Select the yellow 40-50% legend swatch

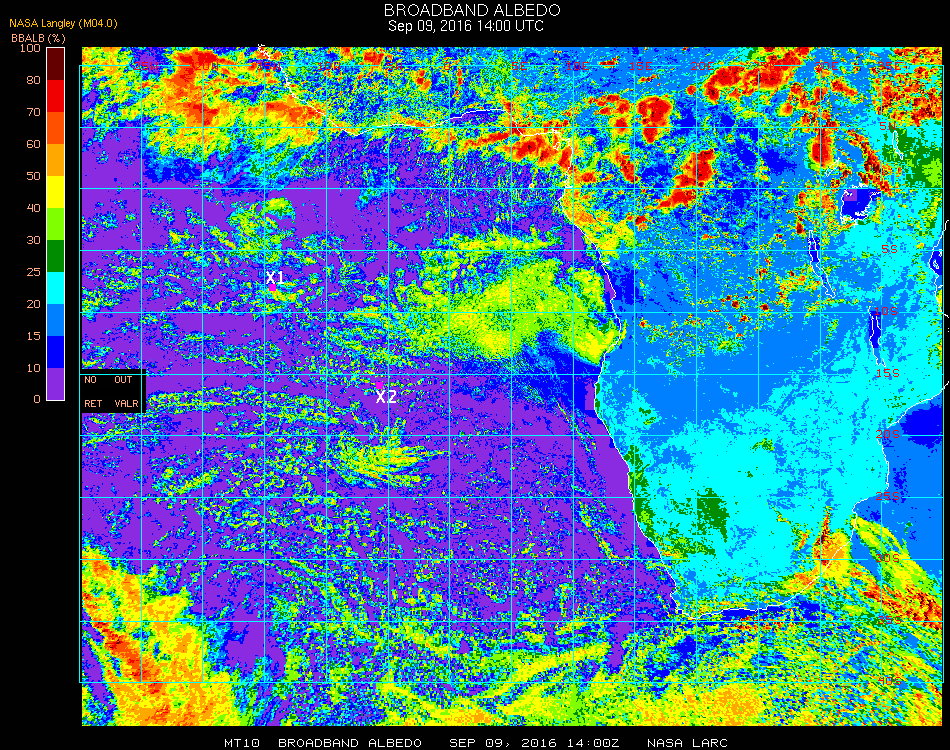coord(56,192)
